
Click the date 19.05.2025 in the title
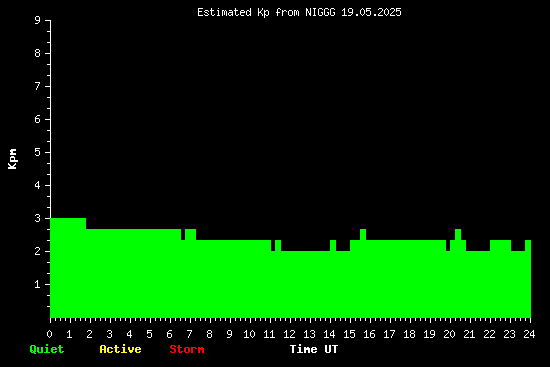371,13
